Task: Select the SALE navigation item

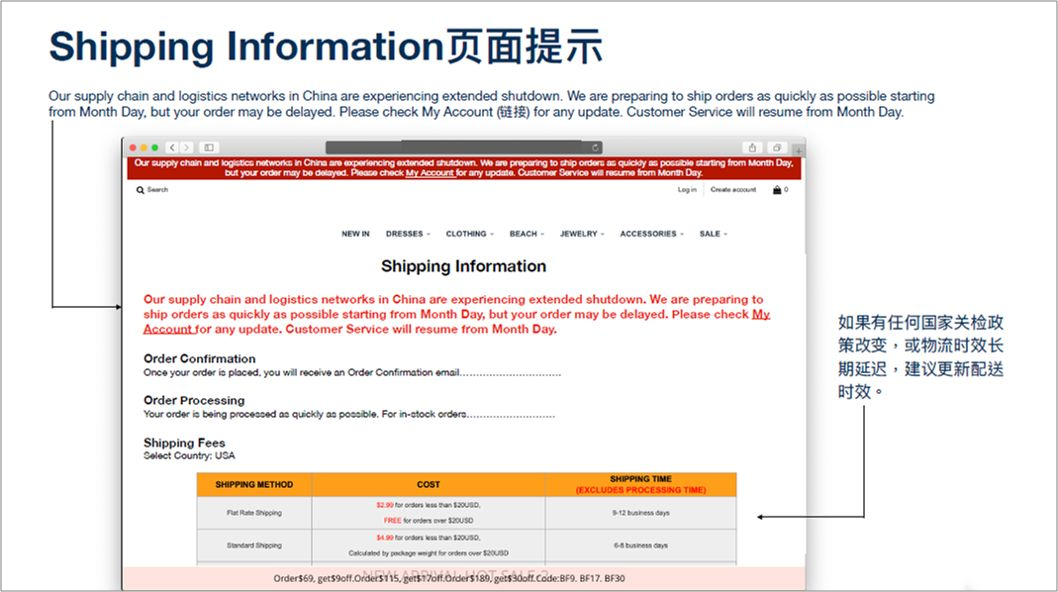Action: pyautogui.click(x=709, y=233)
